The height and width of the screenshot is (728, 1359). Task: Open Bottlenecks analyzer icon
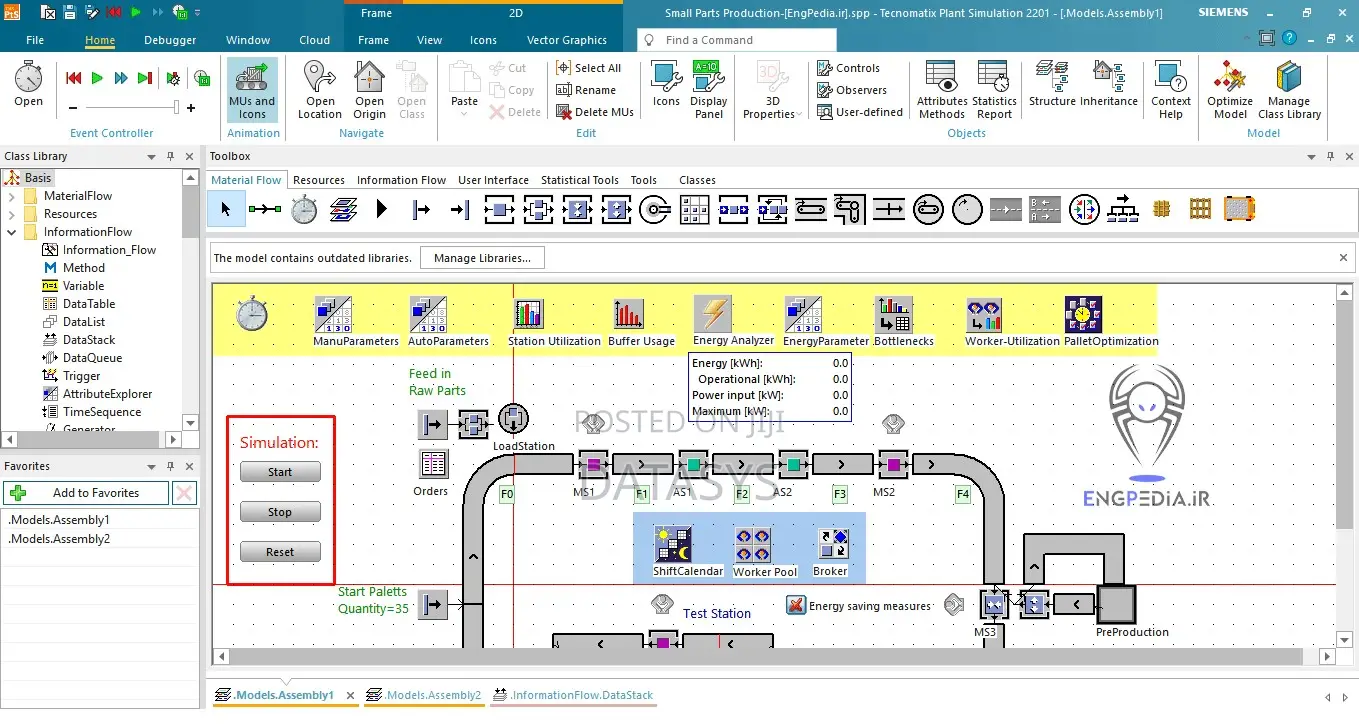[893, 314]
